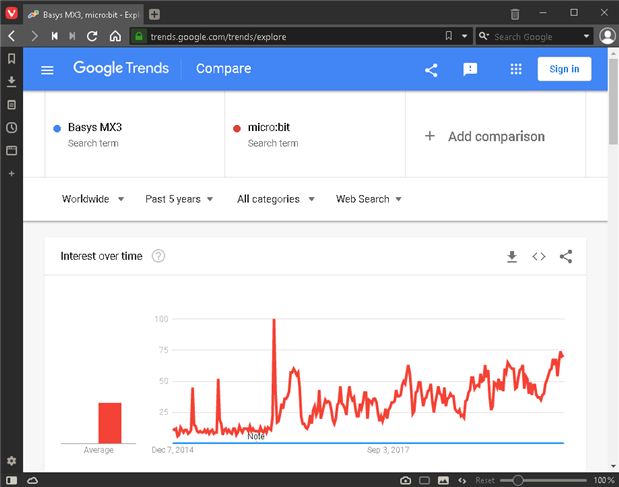Image resolution: width=619 pixels, height=487 pixels.
Task: Open a new tab with plus button
Action: point(154,14)
